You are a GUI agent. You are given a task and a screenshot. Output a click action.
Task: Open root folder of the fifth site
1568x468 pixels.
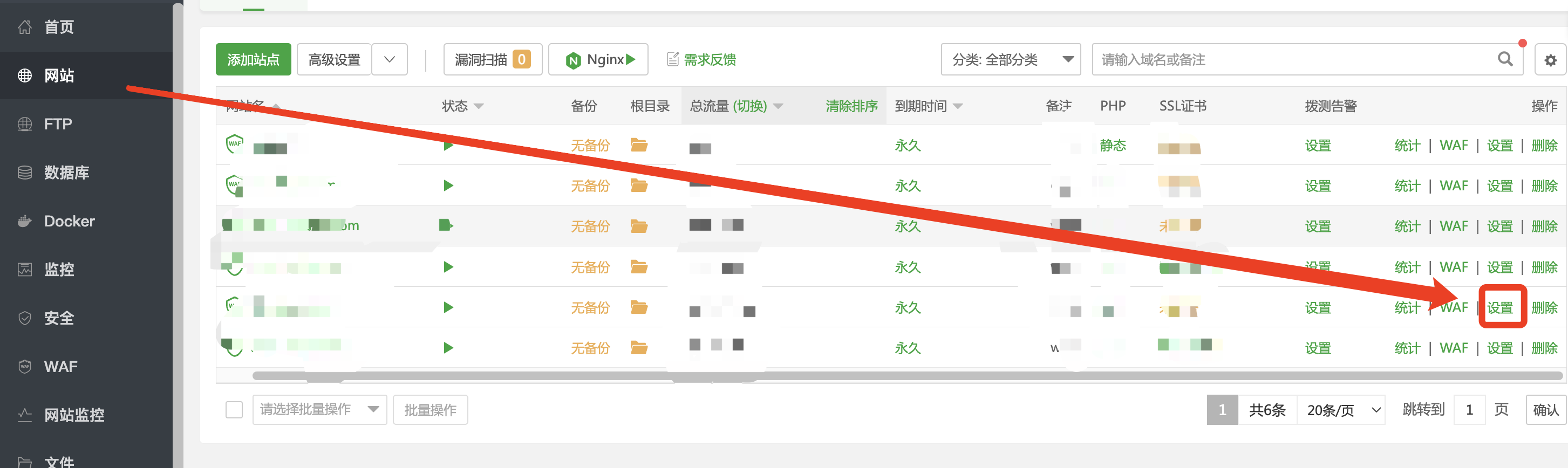coord(638,307)
